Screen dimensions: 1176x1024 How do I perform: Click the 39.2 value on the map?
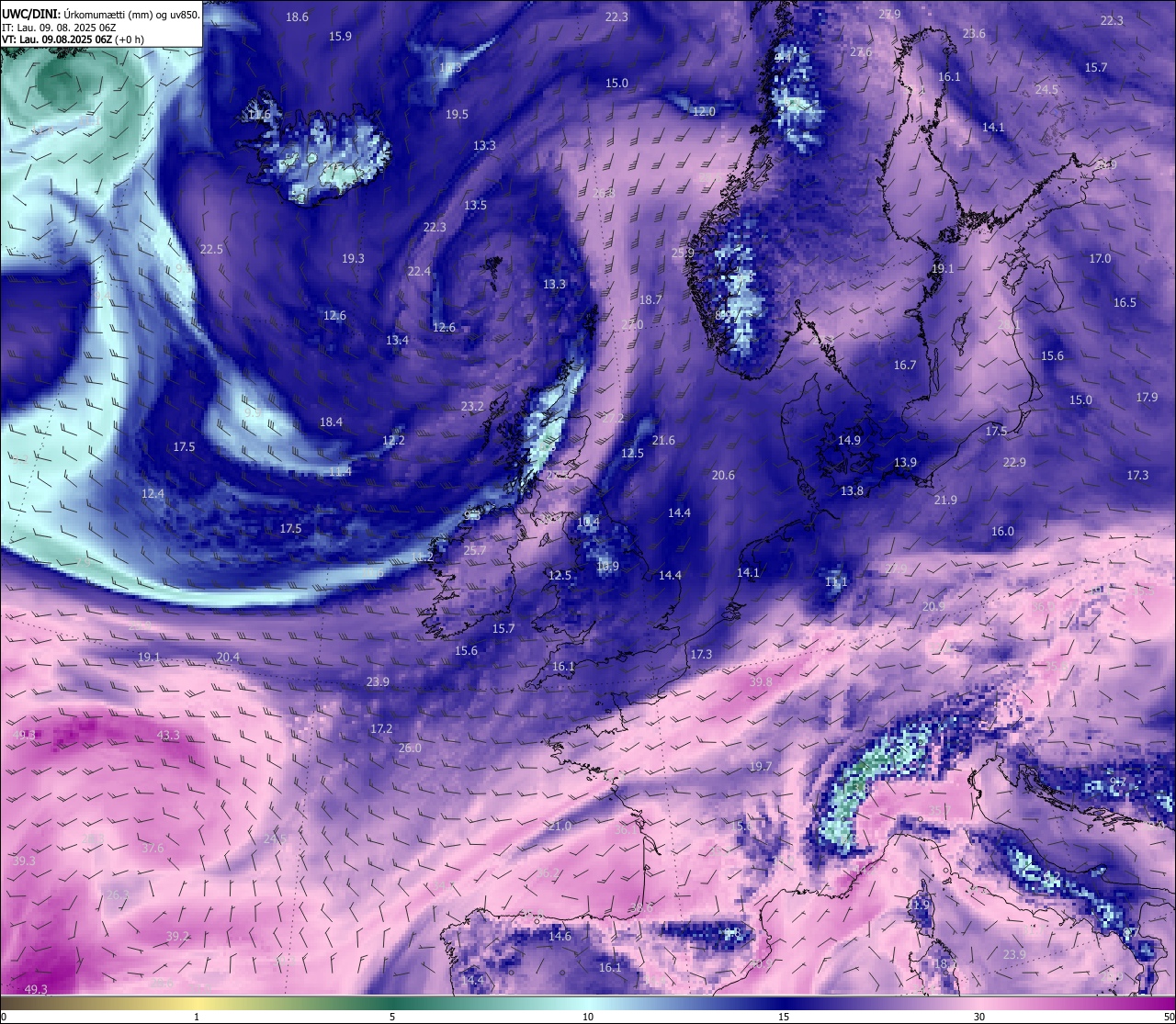tap(177, 936)
